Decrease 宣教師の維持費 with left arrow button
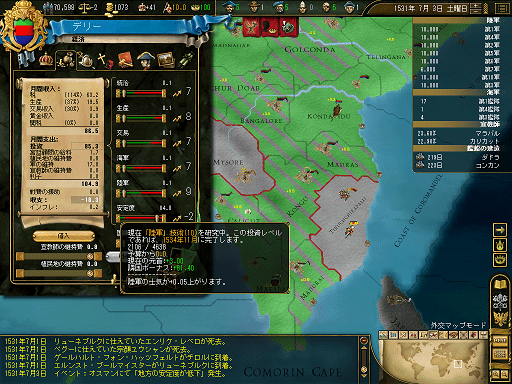Viewport: 512px width, 384px height. click(20, 256)
